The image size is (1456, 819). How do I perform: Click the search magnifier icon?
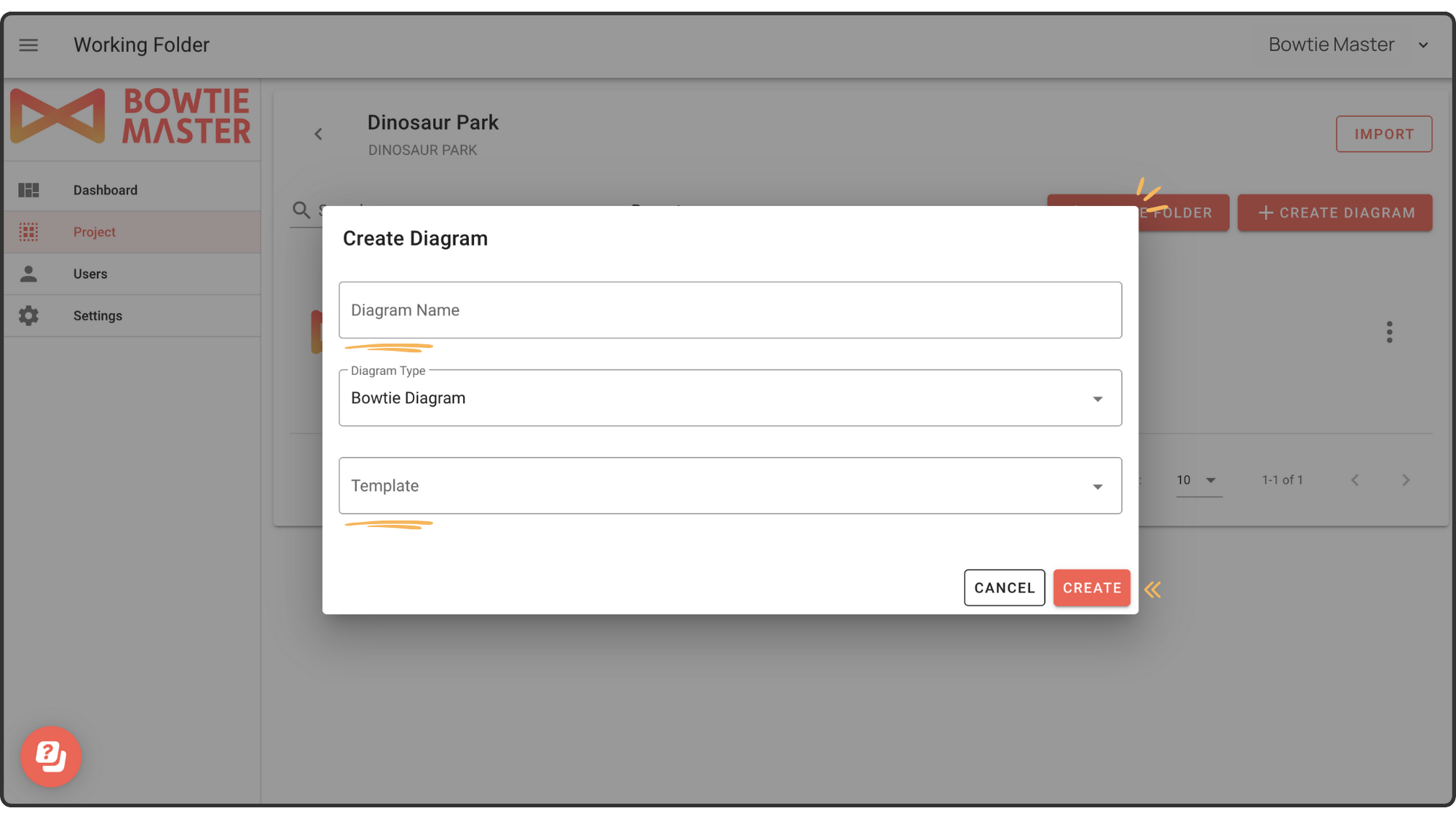(x=301, y=210)
